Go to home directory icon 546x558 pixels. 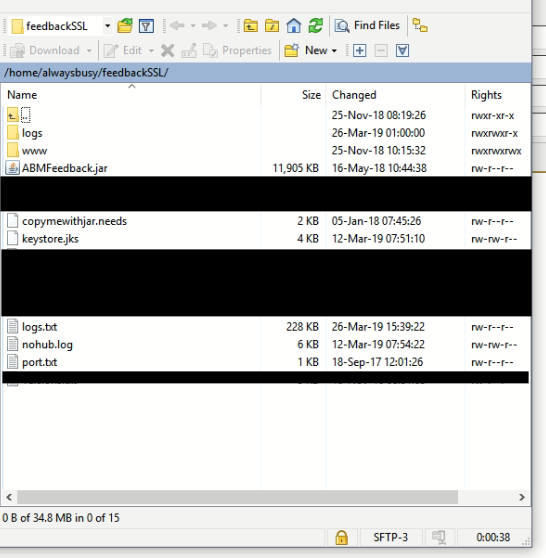click(294, 26)
